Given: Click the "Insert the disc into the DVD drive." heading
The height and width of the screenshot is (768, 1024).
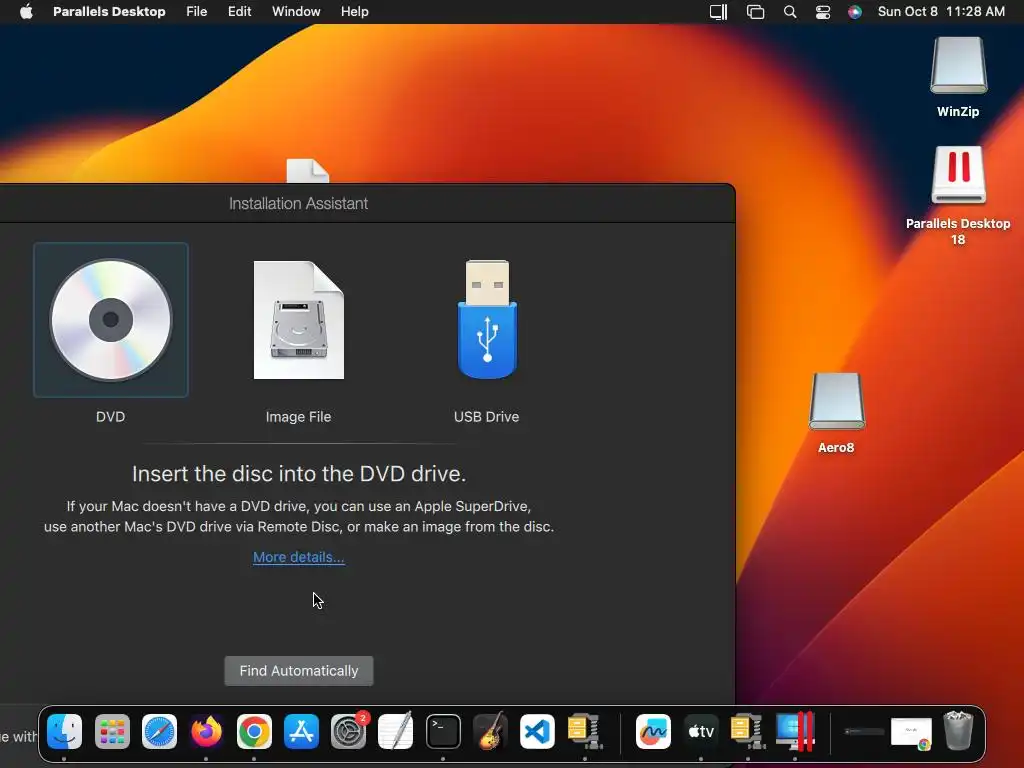Looking at the screenshot, I should pyautogui.click(x=298, y=473).
